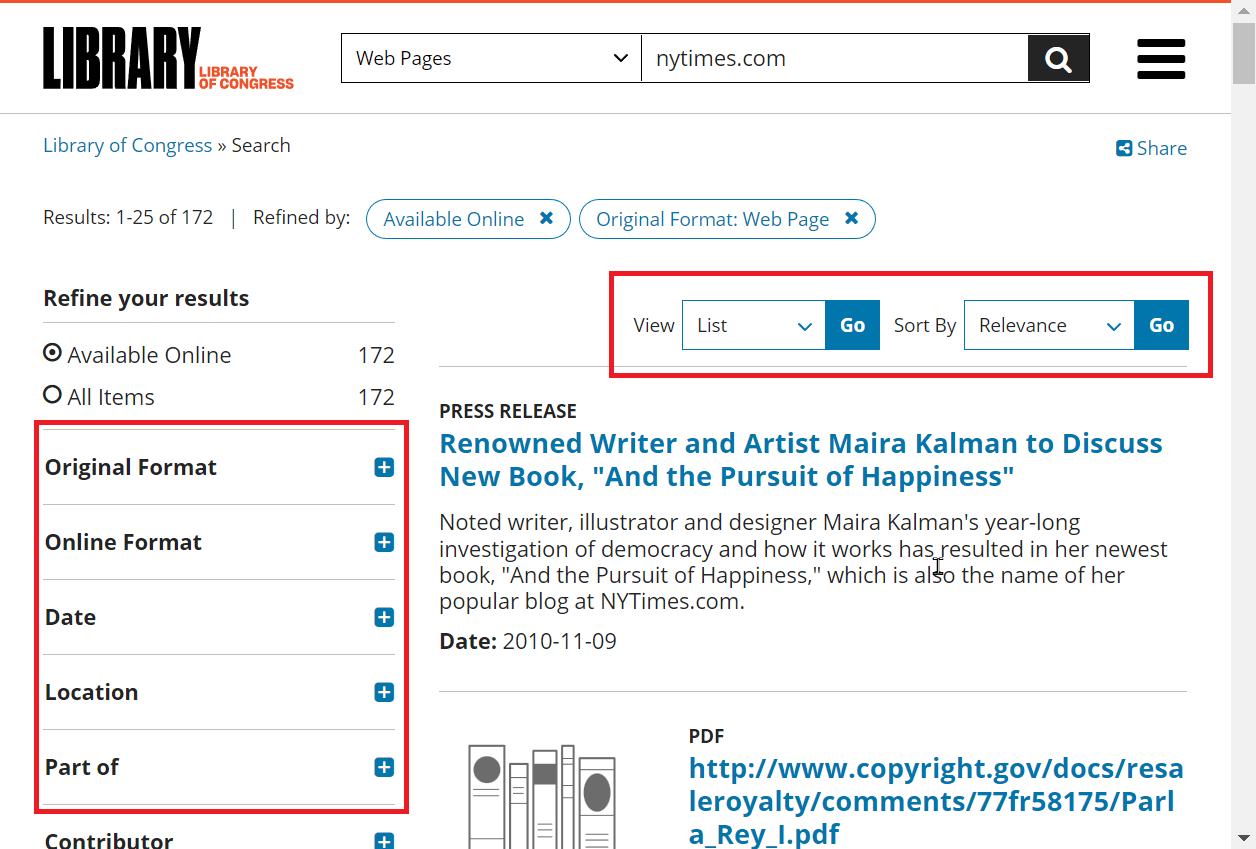Remove the Original Format: Web Page filter

[851, 218]
